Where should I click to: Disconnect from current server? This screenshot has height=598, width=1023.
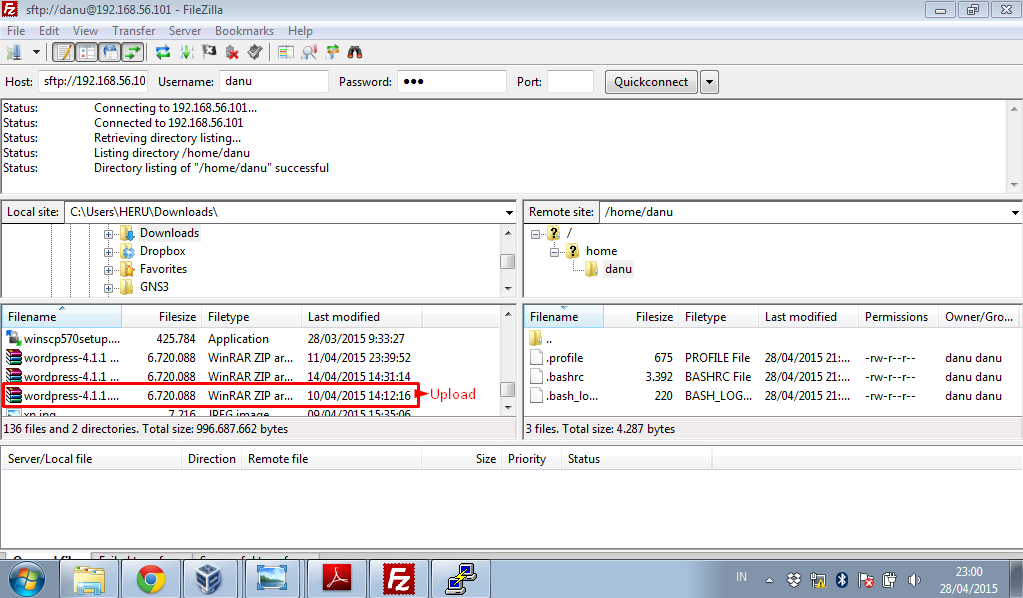click(232, 52)
